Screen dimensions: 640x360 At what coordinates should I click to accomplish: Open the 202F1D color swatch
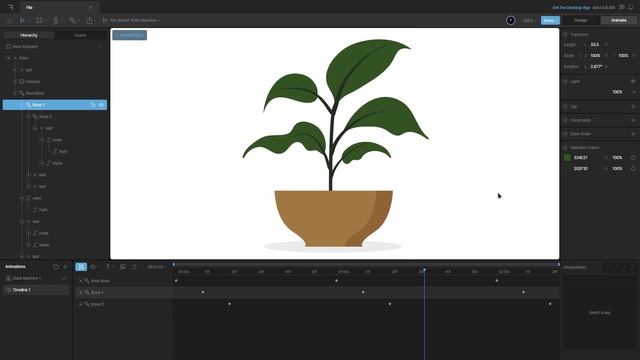click(x=567, y=169)
